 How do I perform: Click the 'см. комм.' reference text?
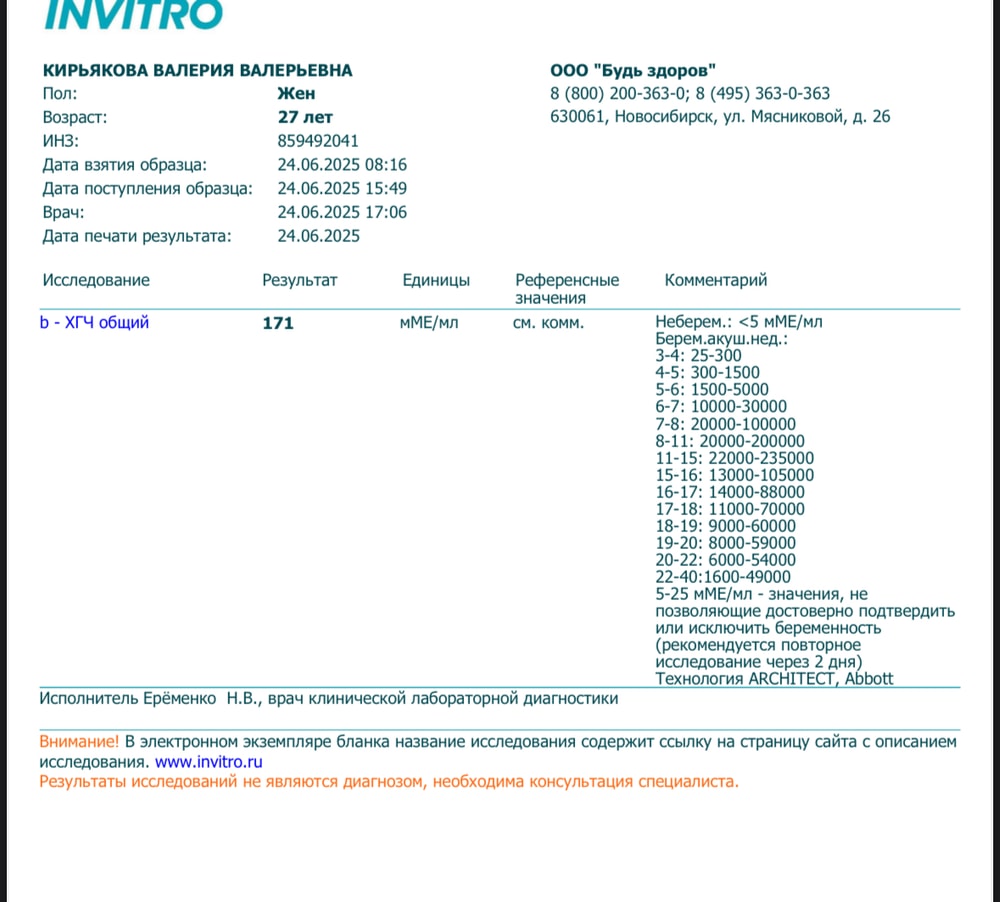pyautogui.click(x=548, y=323)
